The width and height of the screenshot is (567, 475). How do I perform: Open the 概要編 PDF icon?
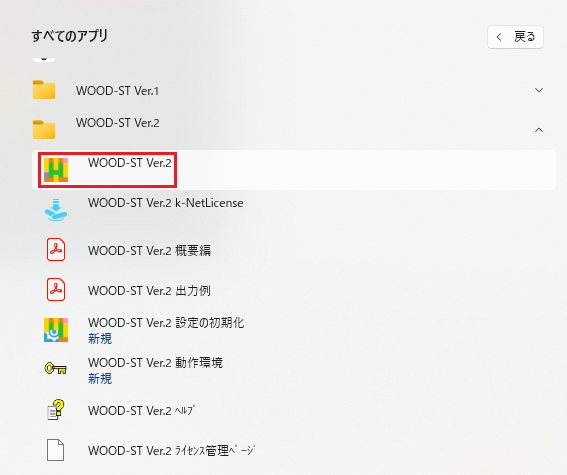point(56,250)
